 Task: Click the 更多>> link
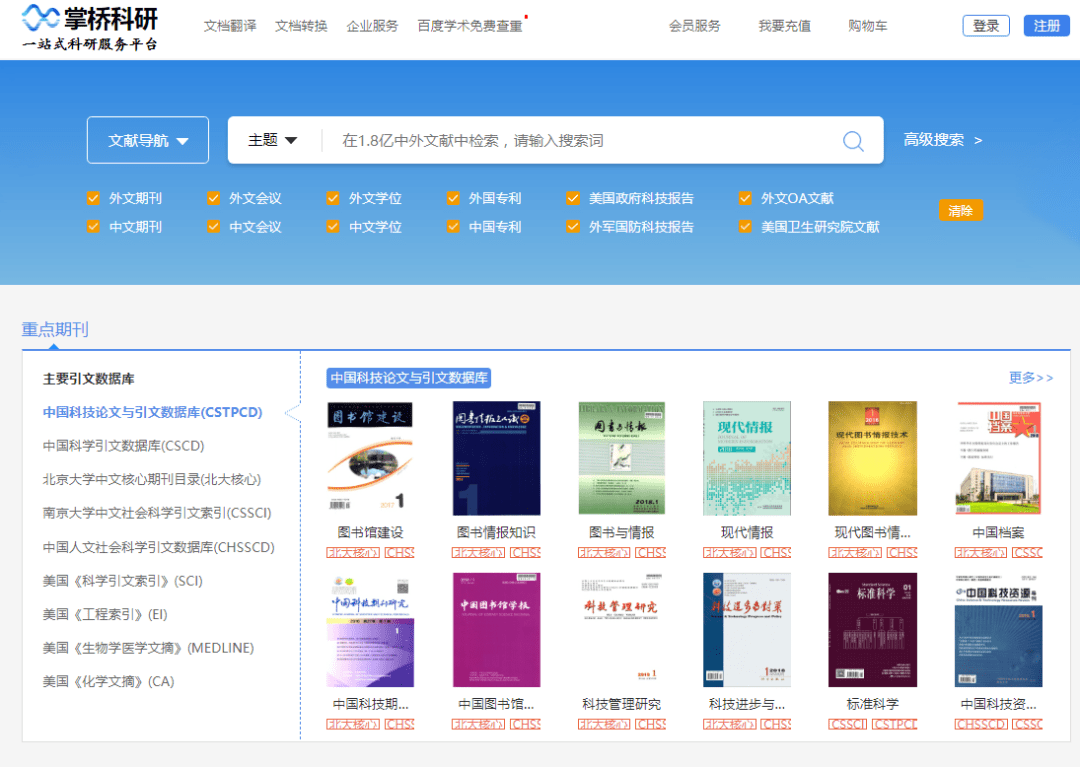(x=1030, y=377)
